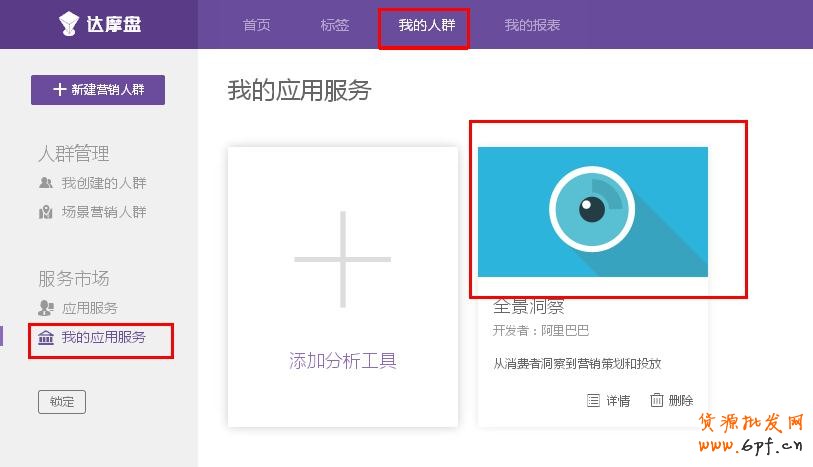Go to the 首页 tab
The height and width of the screenshot is (467, 813).
click(257, 25)
